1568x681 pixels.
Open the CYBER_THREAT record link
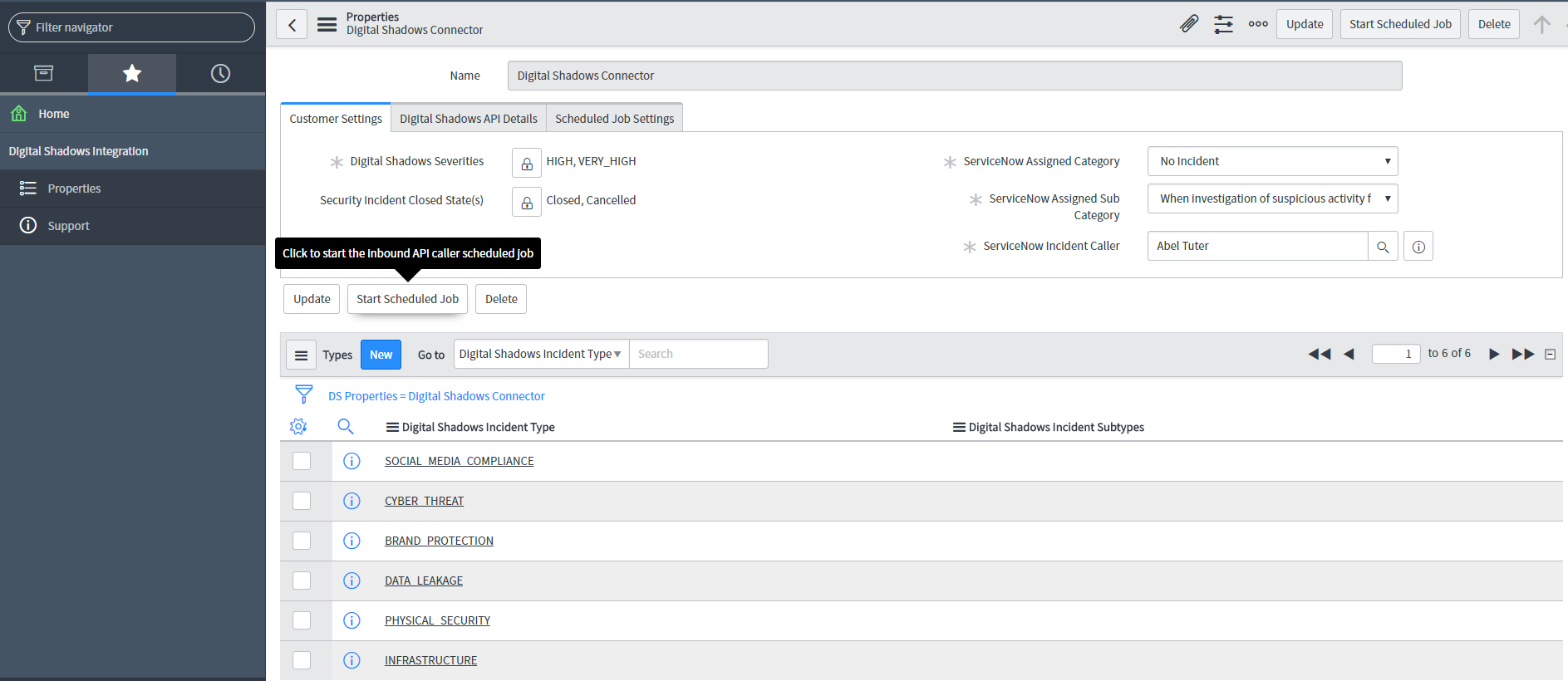point(425,501)
